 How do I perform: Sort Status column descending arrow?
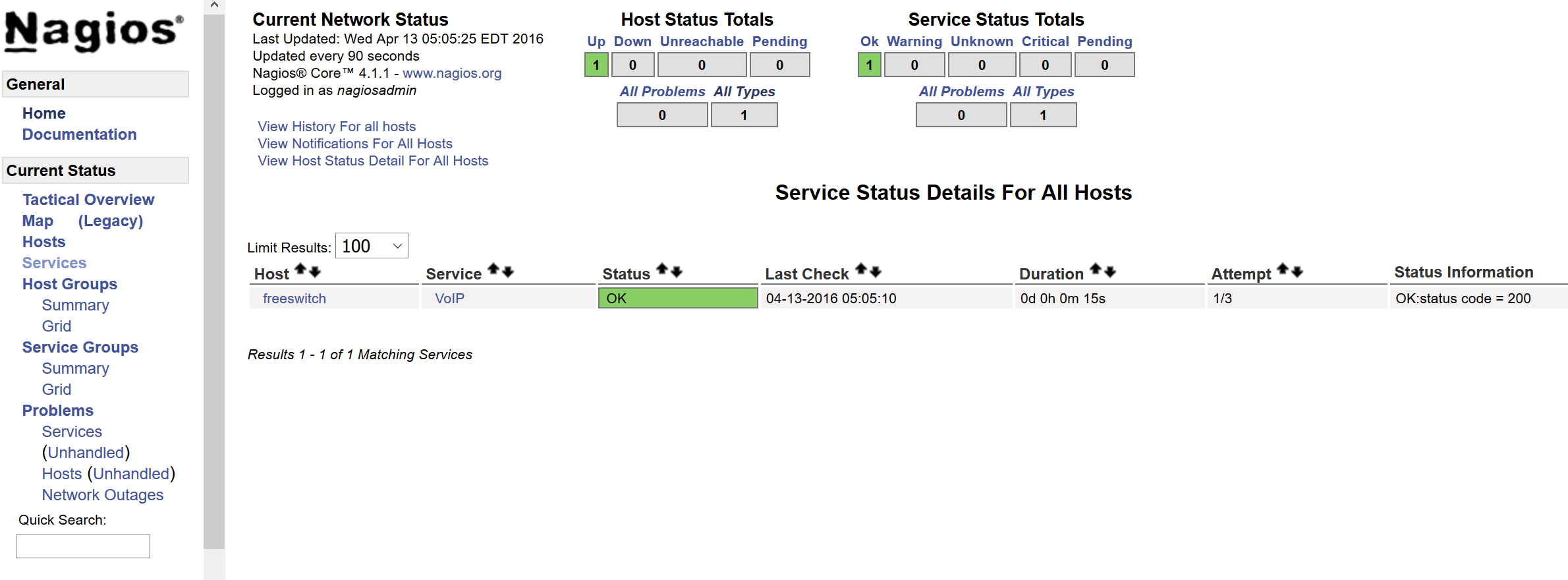coord(677,272)
